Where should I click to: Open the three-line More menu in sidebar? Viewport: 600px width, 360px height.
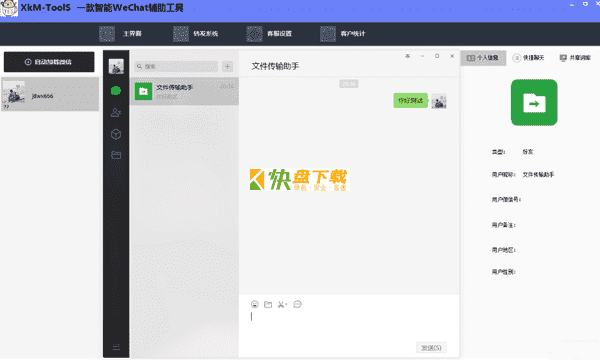(116, 347)
